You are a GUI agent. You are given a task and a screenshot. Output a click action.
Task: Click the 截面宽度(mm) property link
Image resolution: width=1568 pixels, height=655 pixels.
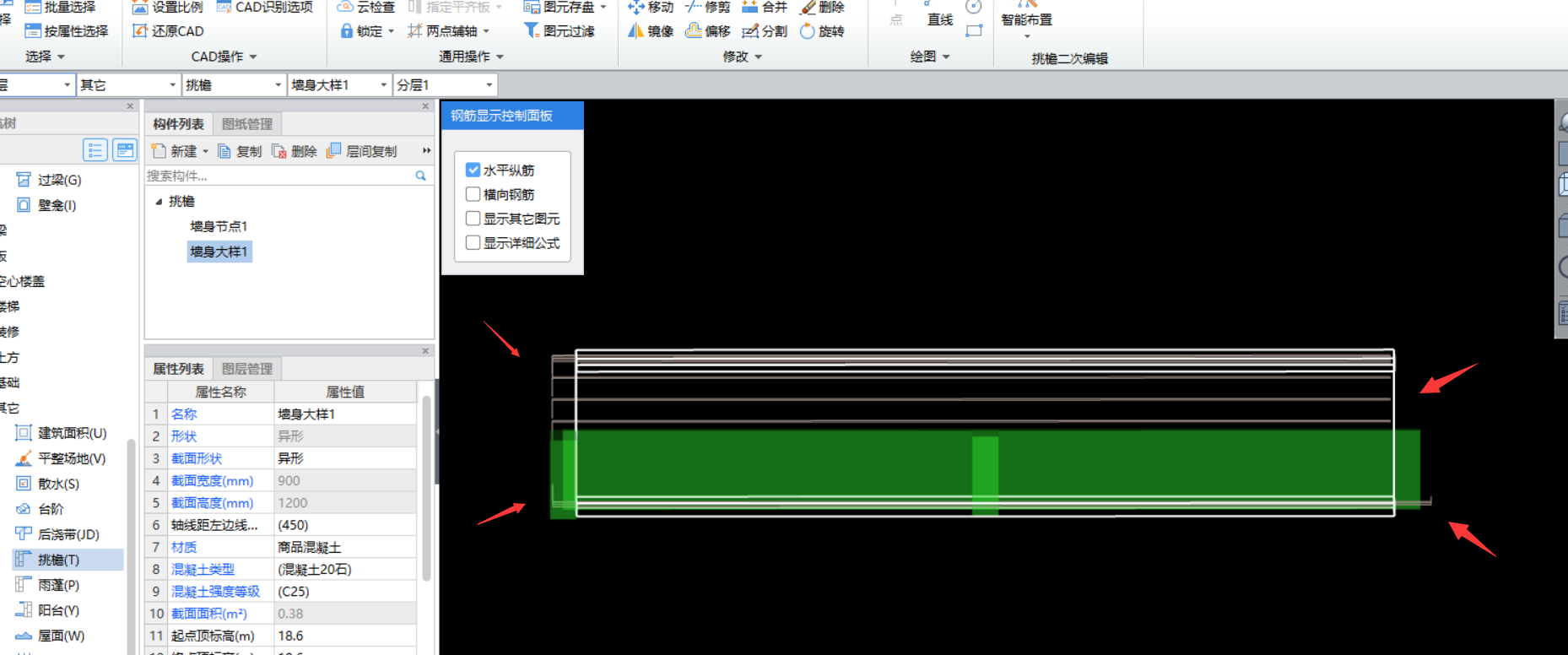pyautogui.click(x=212, y=481)
